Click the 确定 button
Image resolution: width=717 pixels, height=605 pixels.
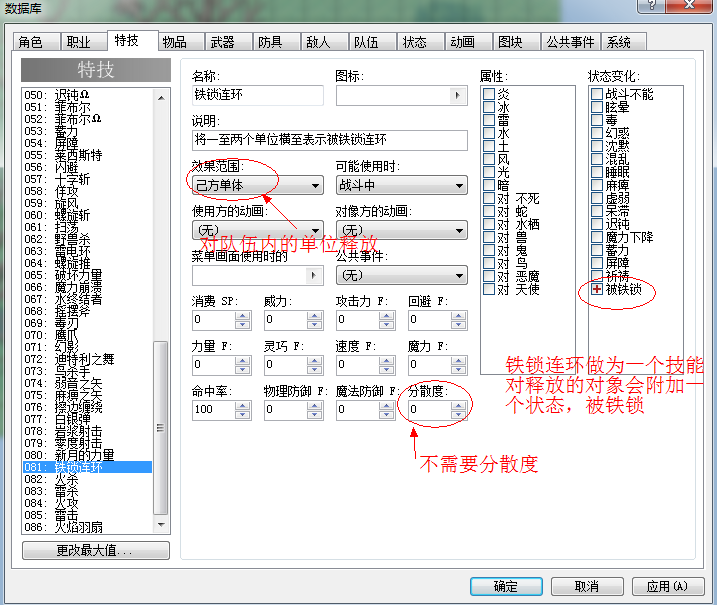[x=506, y=586]
